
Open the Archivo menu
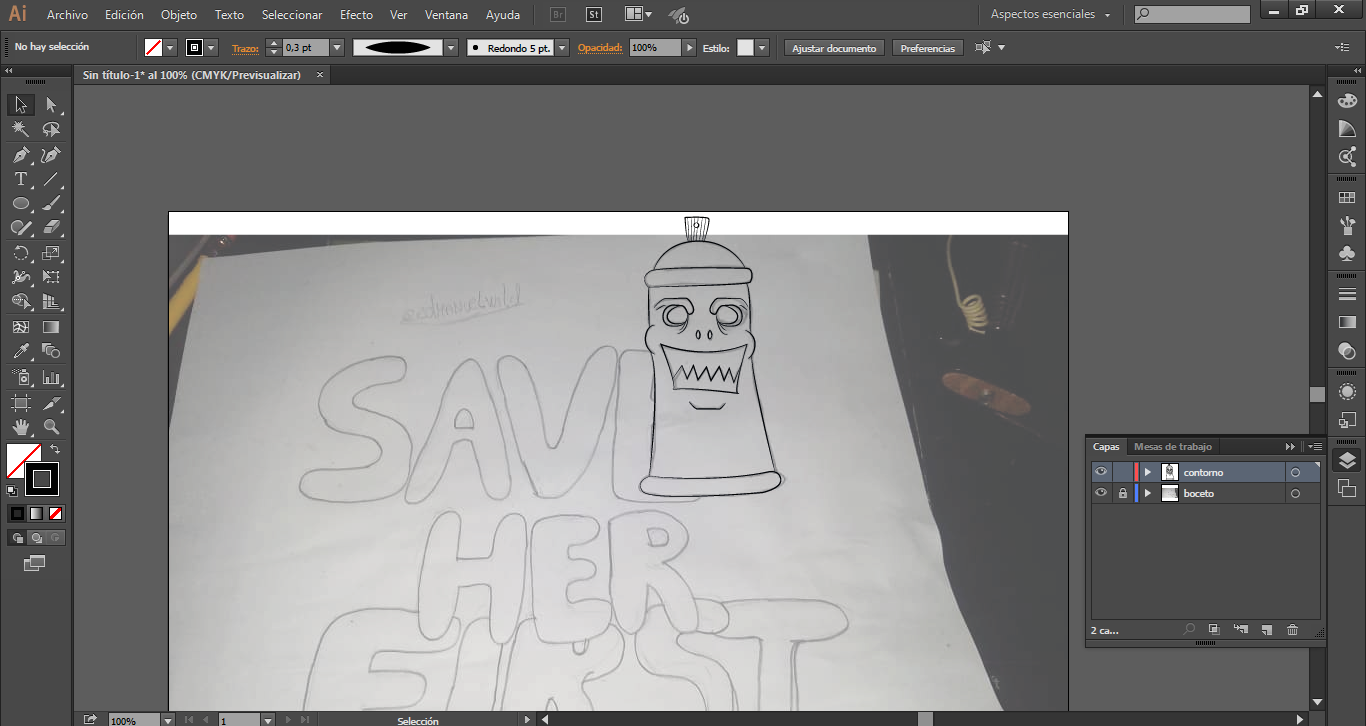[x=67, y=15]
